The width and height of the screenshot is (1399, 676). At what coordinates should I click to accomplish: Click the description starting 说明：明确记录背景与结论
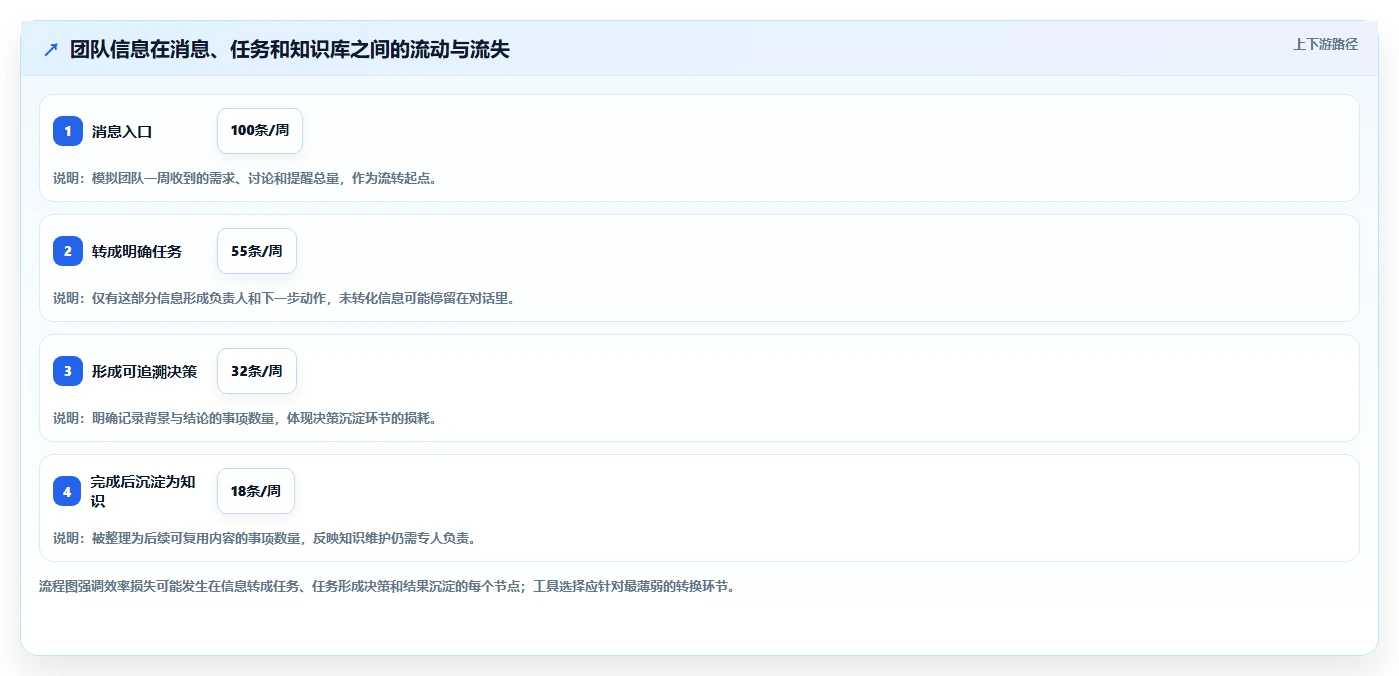[245, 418]
